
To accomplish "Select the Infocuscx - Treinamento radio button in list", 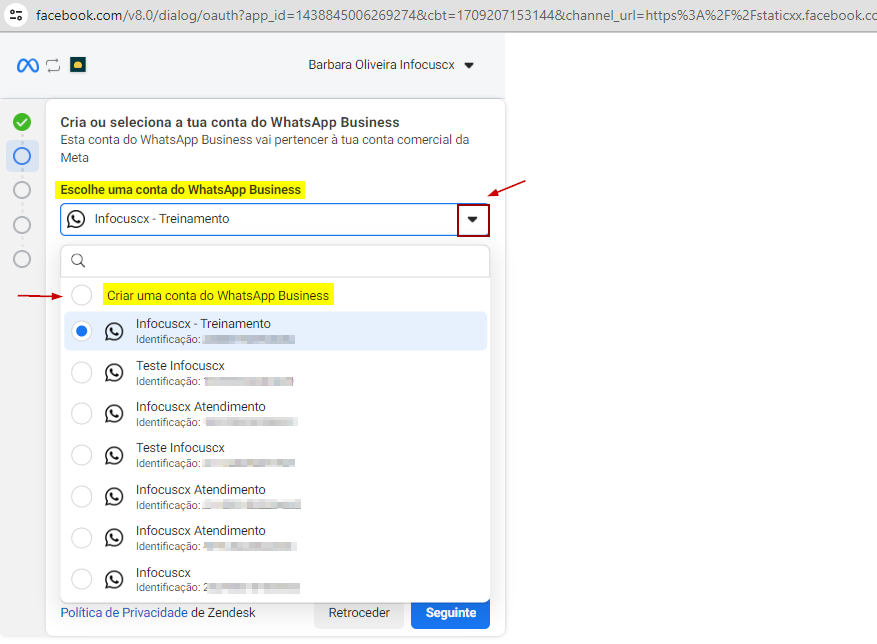I will pos(82,331).
